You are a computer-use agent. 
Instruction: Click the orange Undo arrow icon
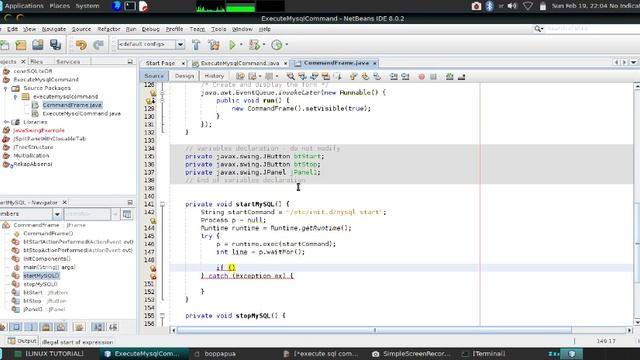81,45
